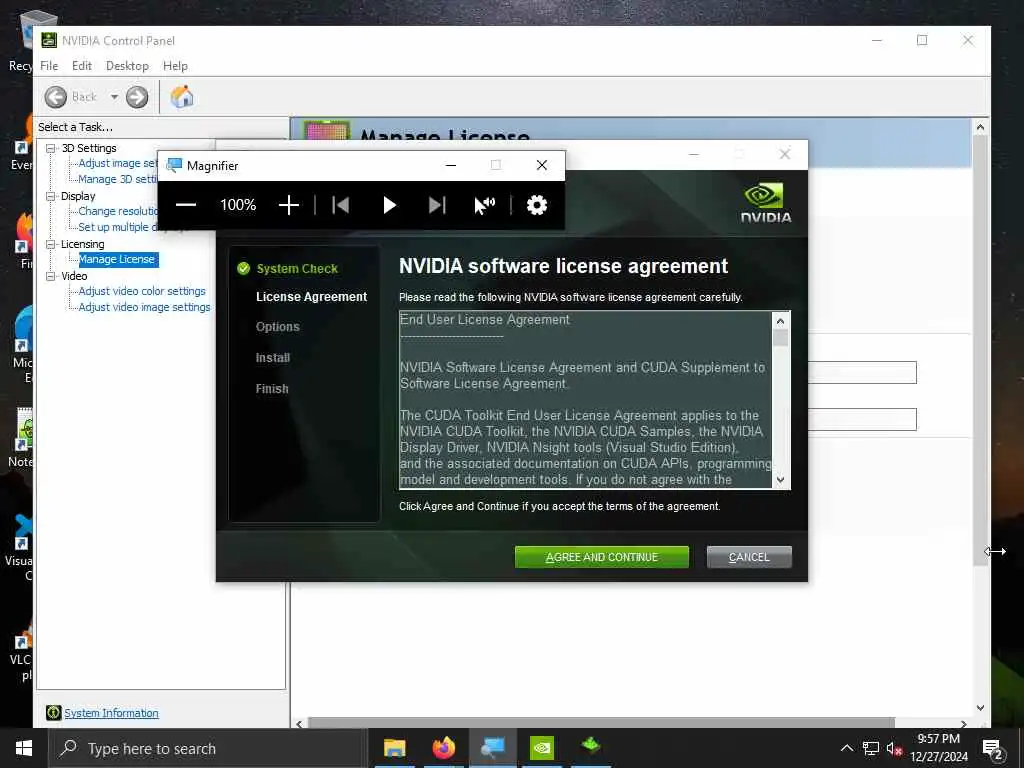This screenshot has height=768, width=1024.
Task: Click the License Agreement step in sidebar
Action: (312, 296)
